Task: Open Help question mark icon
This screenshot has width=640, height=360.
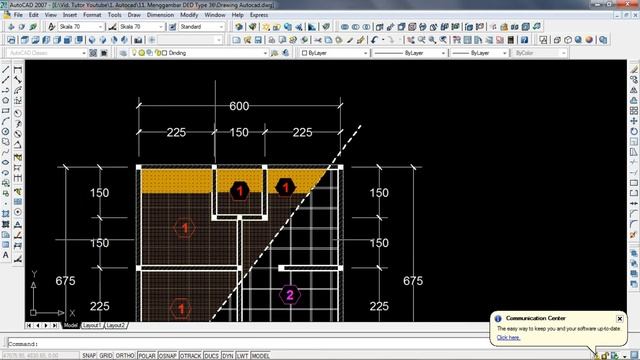Action: (524, 40)
